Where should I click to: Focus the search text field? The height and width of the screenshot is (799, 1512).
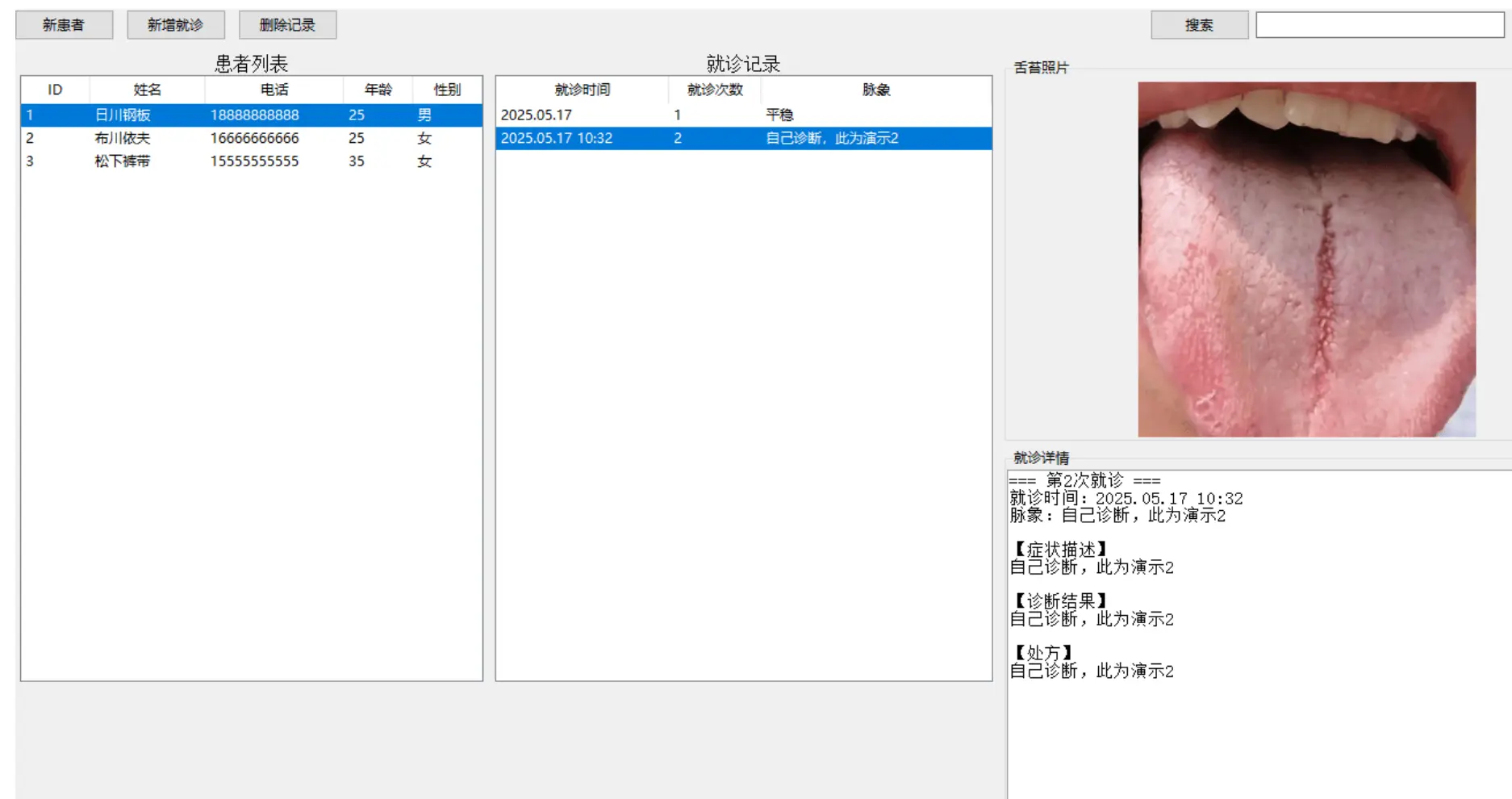pos(1379,25)
